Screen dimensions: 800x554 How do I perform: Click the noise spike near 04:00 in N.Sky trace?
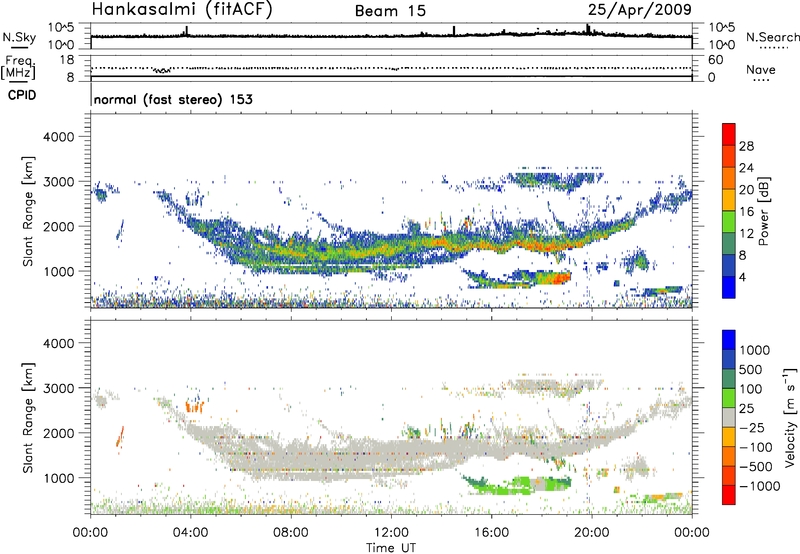click(187, 31)
